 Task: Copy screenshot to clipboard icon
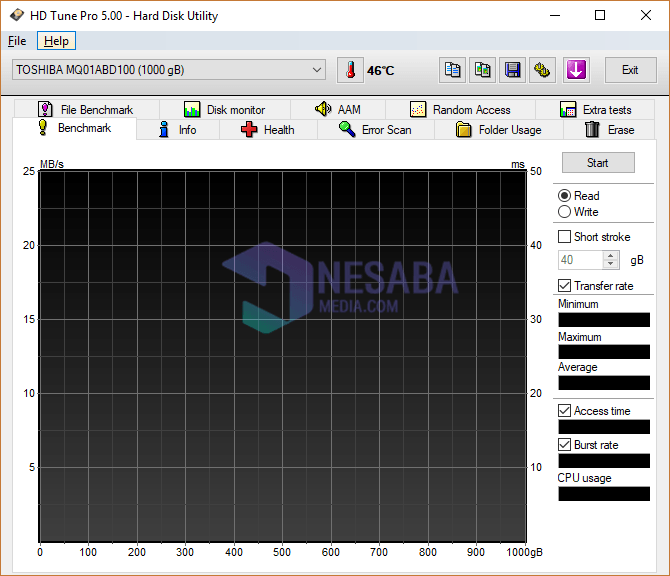pyautogui.click(x=482, y=70)
